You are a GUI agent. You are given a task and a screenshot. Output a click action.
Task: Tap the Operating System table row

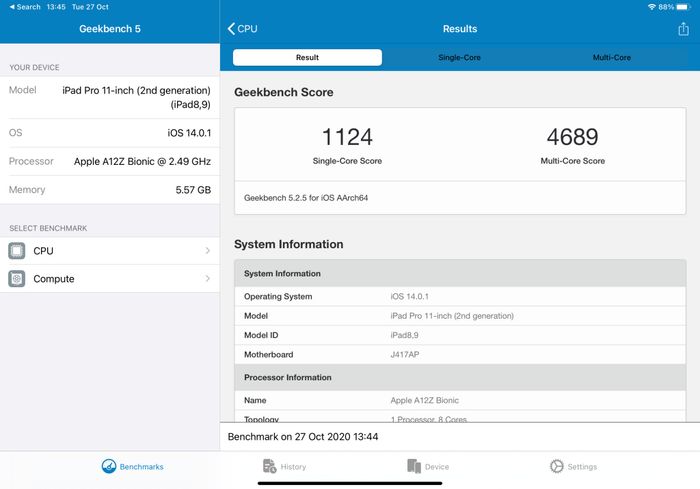tap(460, 297)
